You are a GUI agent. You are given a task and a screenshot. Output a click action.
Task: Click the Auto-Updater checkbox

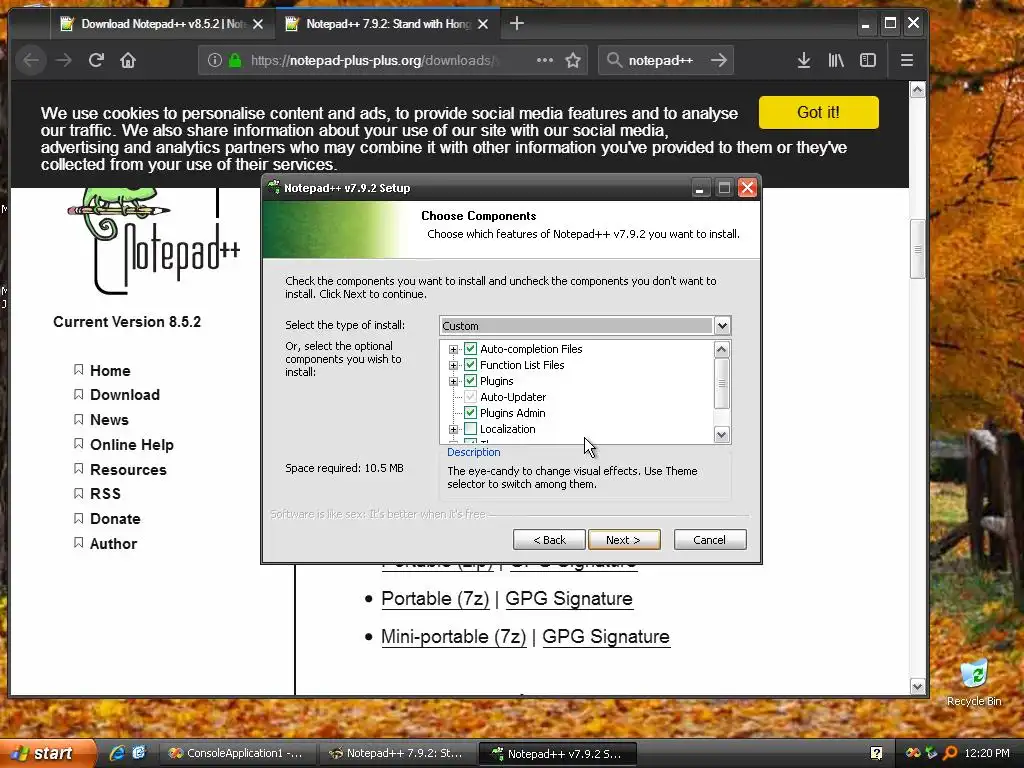pyautogui.click(x=470, y=396)
